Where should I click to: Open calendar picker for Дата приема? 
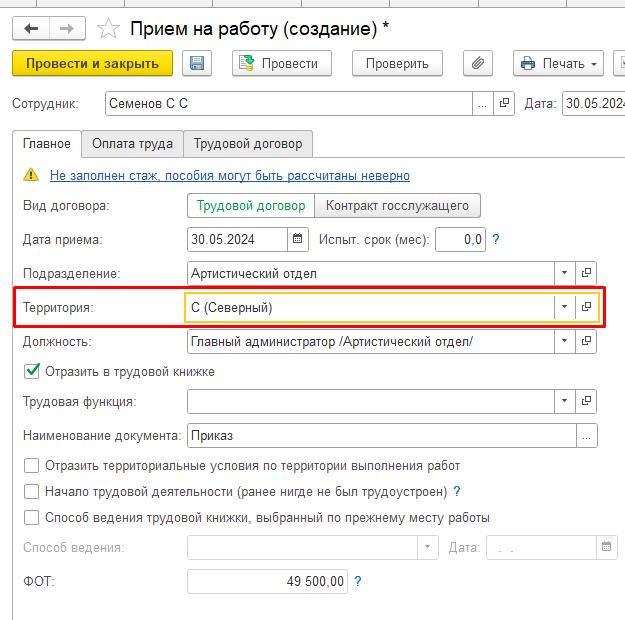click(298, 239)
